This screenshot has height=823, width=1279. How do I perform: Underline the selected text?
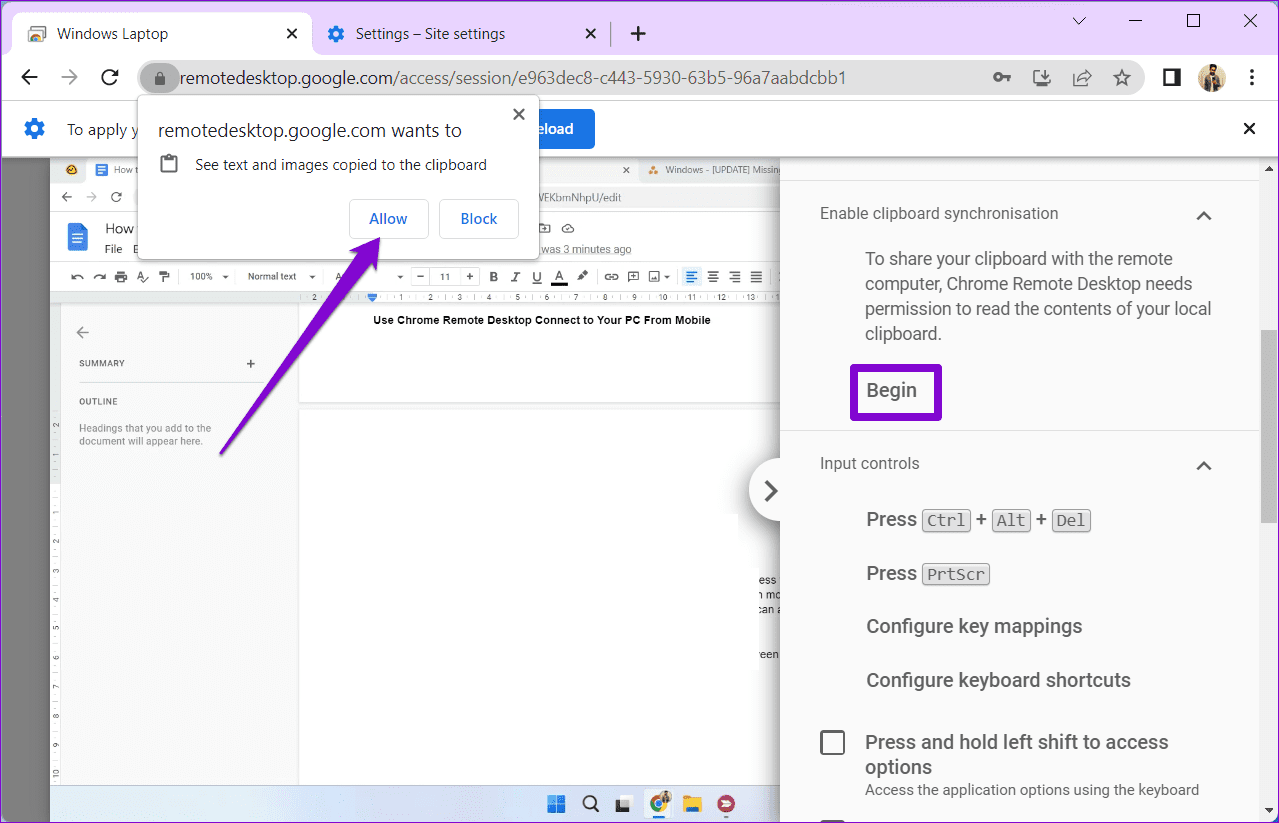point(536,276)
